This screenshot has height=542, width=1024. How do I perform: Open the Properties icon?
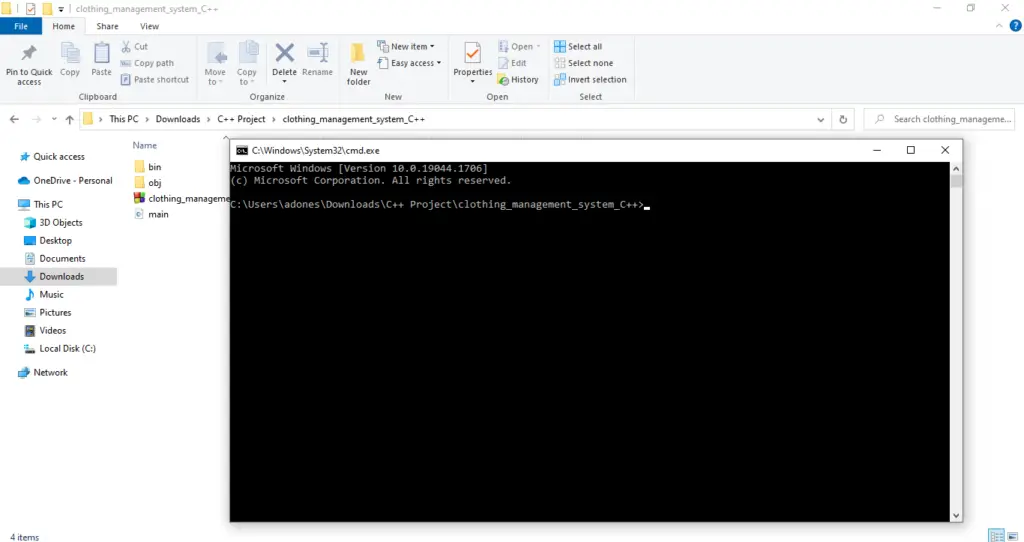coord(472,54)
